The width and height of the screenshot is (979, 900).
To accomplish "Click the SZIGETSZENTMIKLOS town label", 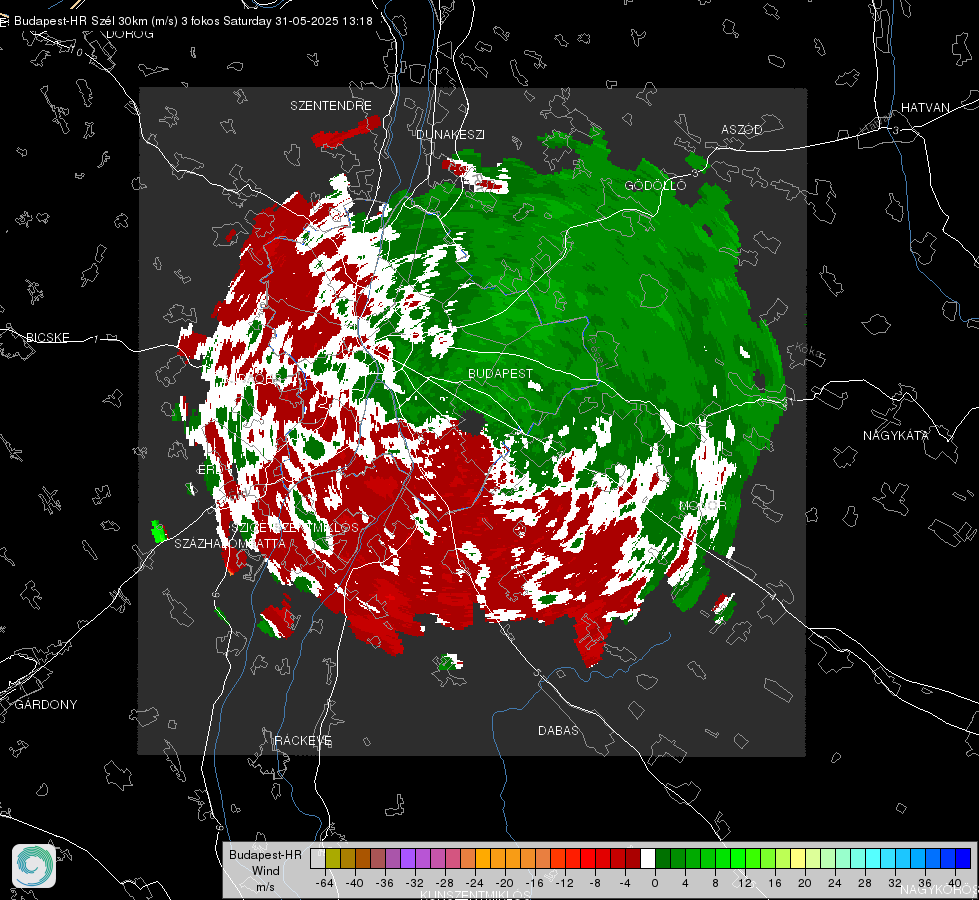I will (x=295, y=528).
